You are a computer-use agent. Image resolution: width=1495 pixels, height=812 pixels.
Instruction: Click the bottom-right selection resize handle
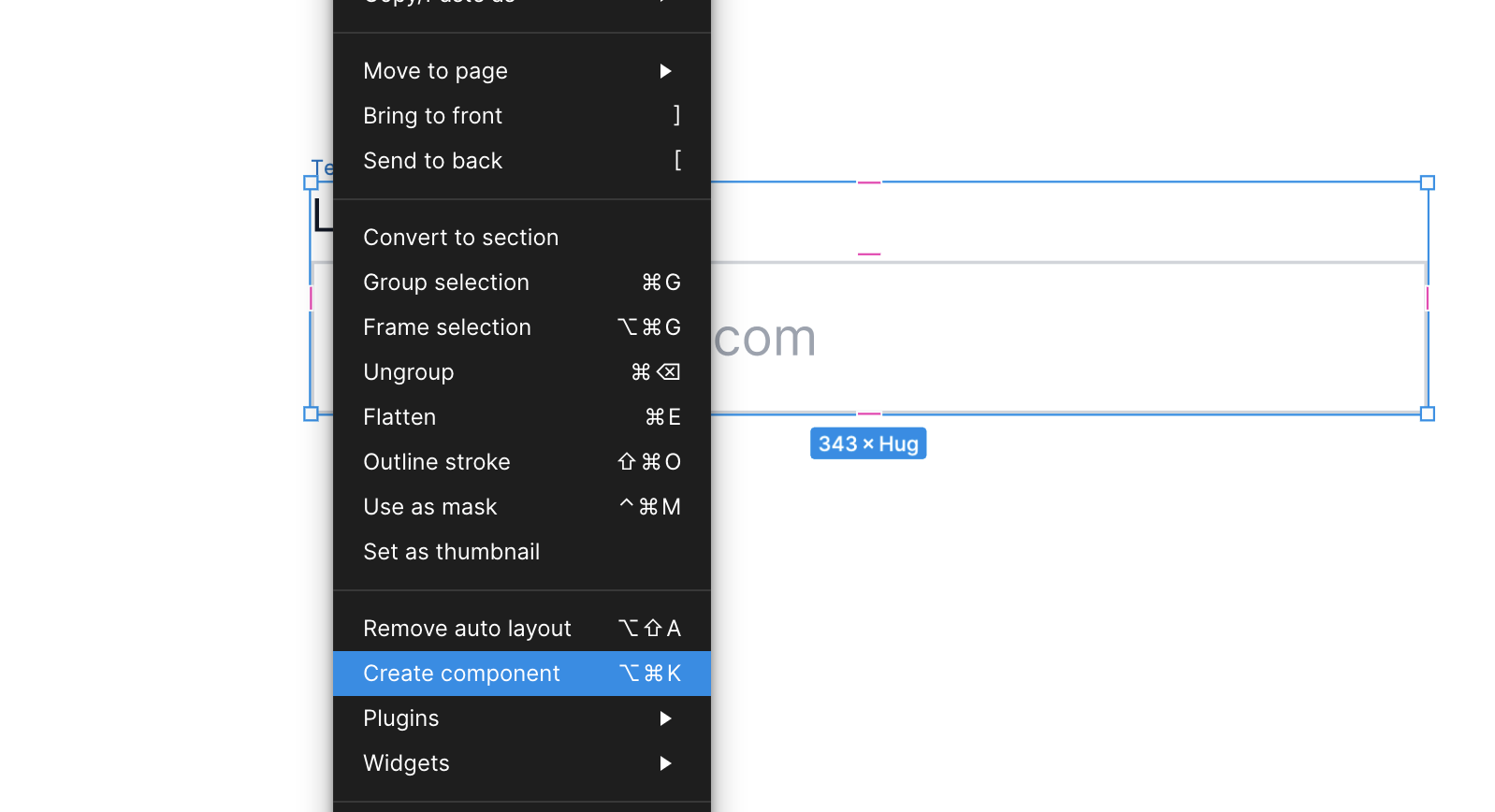pyautogui.click(x=1428, y=413)
